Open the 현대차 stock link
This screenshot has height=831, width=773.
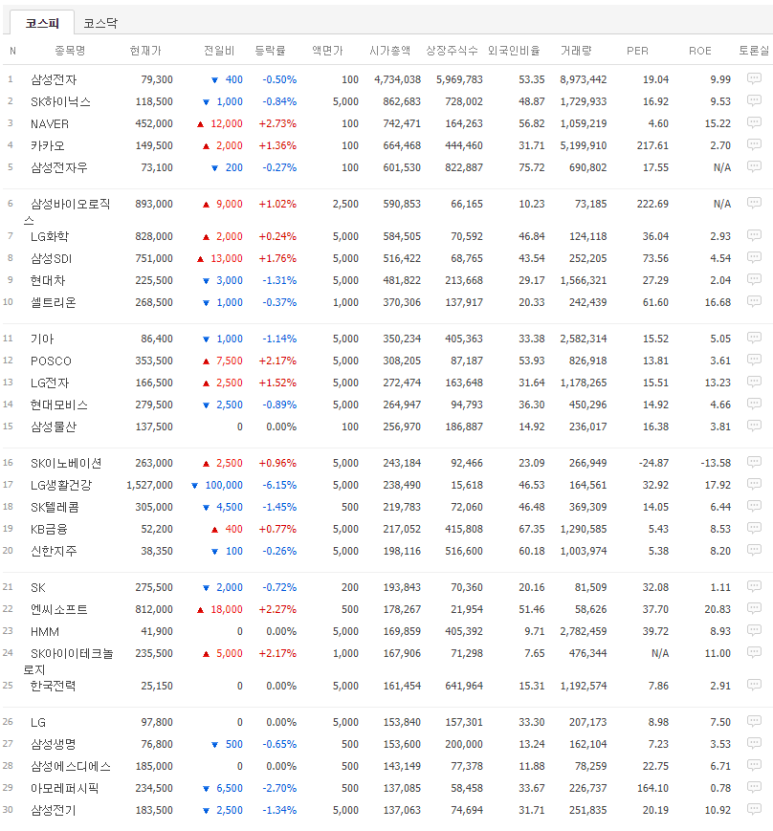pyautogui.click(x=47, y=280)
